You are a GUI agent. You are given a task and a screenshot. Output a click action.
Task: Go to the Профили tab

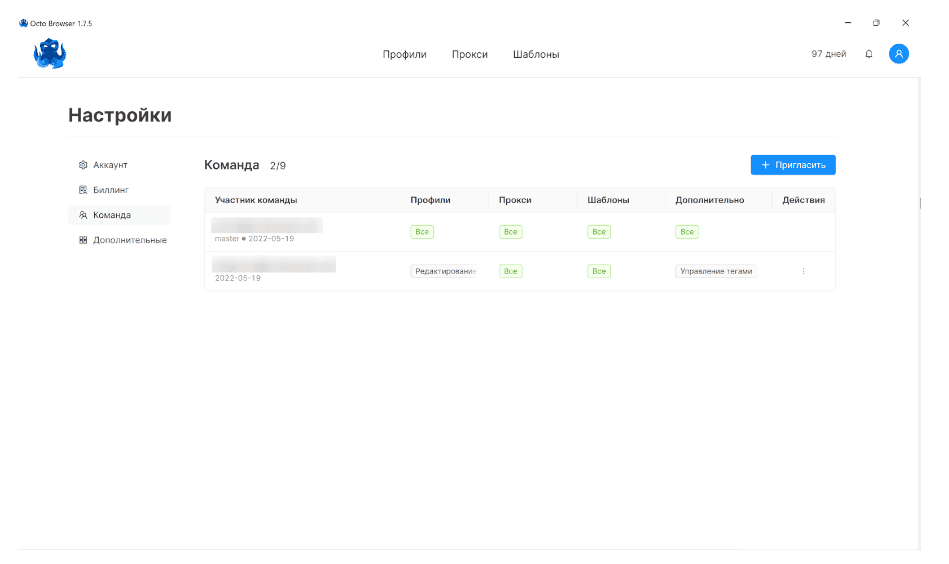point(404,54)
